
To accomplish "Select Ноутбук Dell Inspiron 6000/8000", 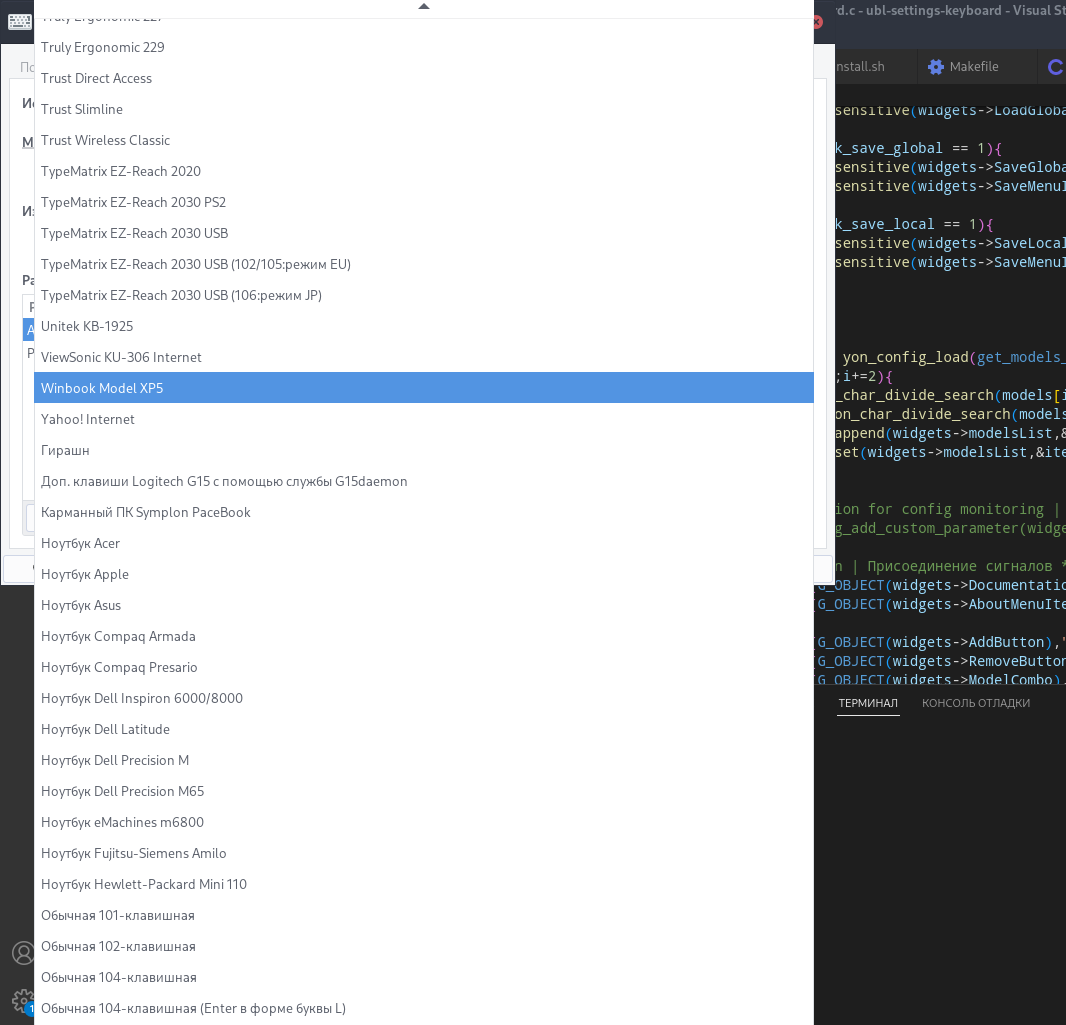I will 424,699.
